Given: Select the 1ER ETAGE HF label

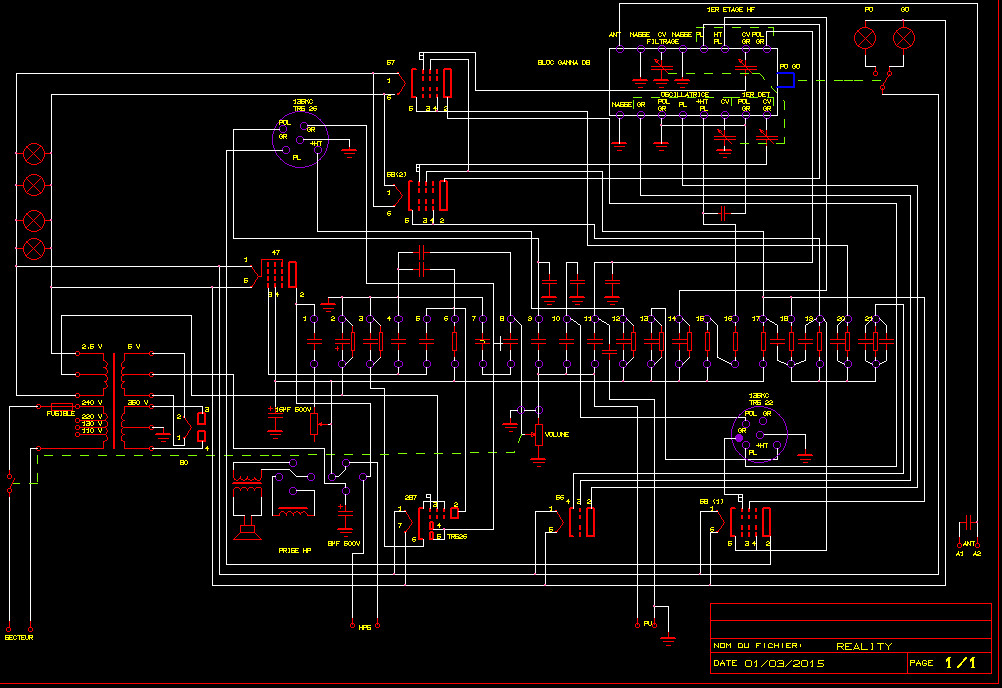Looking at the screenshot, I should pyautogui.click(x=731, y=10).
